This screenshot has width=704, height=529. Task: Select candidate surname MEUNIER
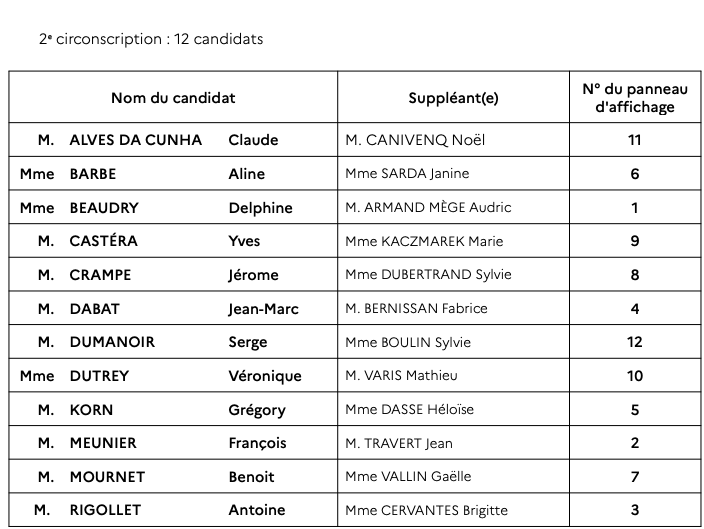point(103,443)
